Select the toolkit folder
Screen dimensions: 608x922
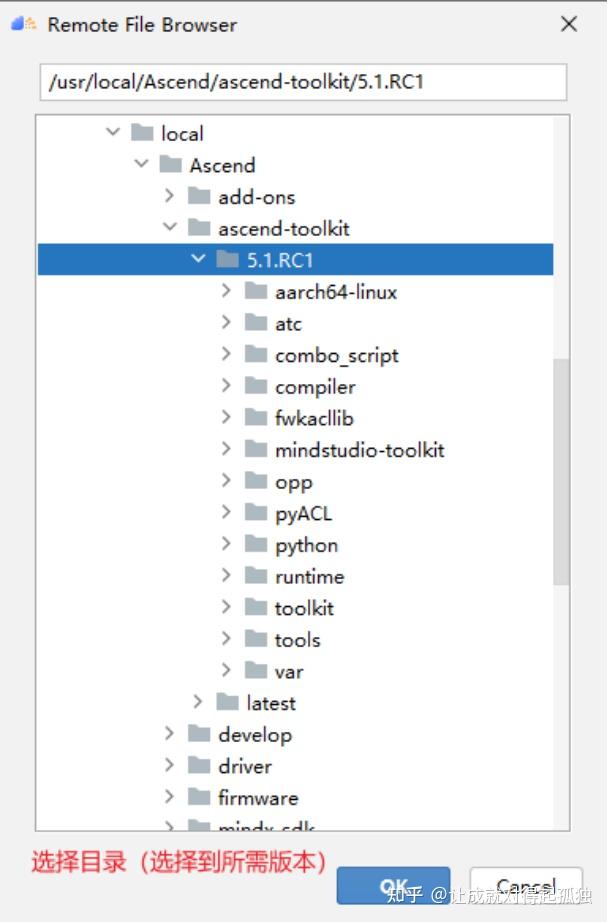point(304,608)
